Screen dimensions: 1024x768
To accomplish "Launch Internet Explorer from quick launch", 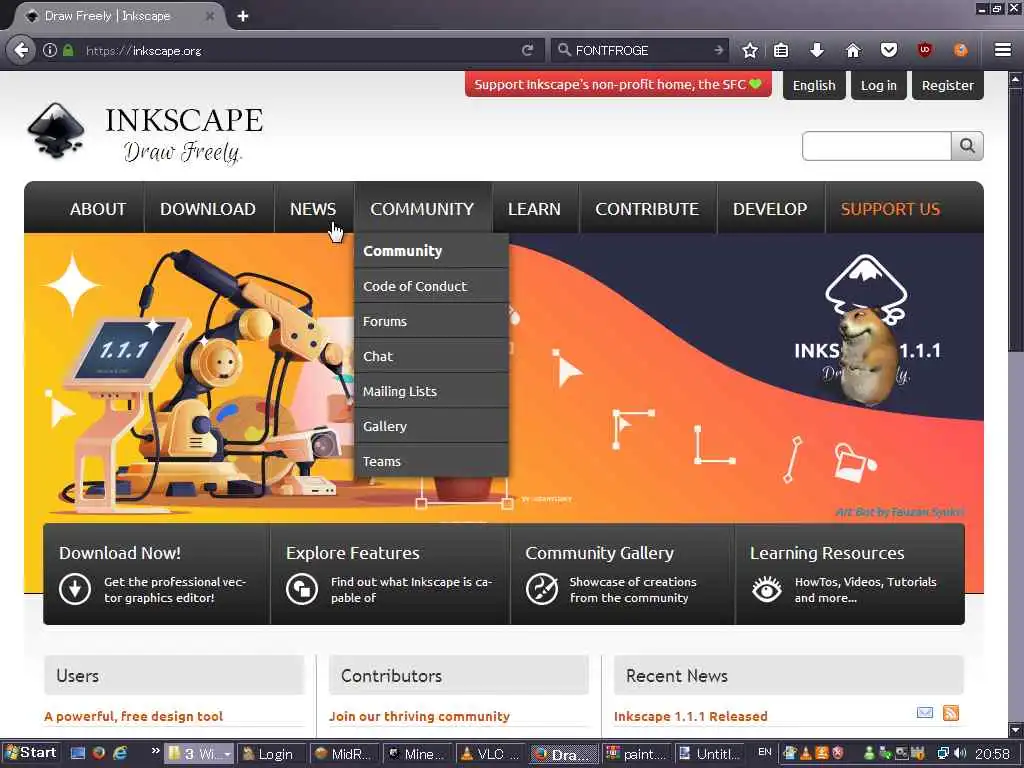I will tap(120, 754).
